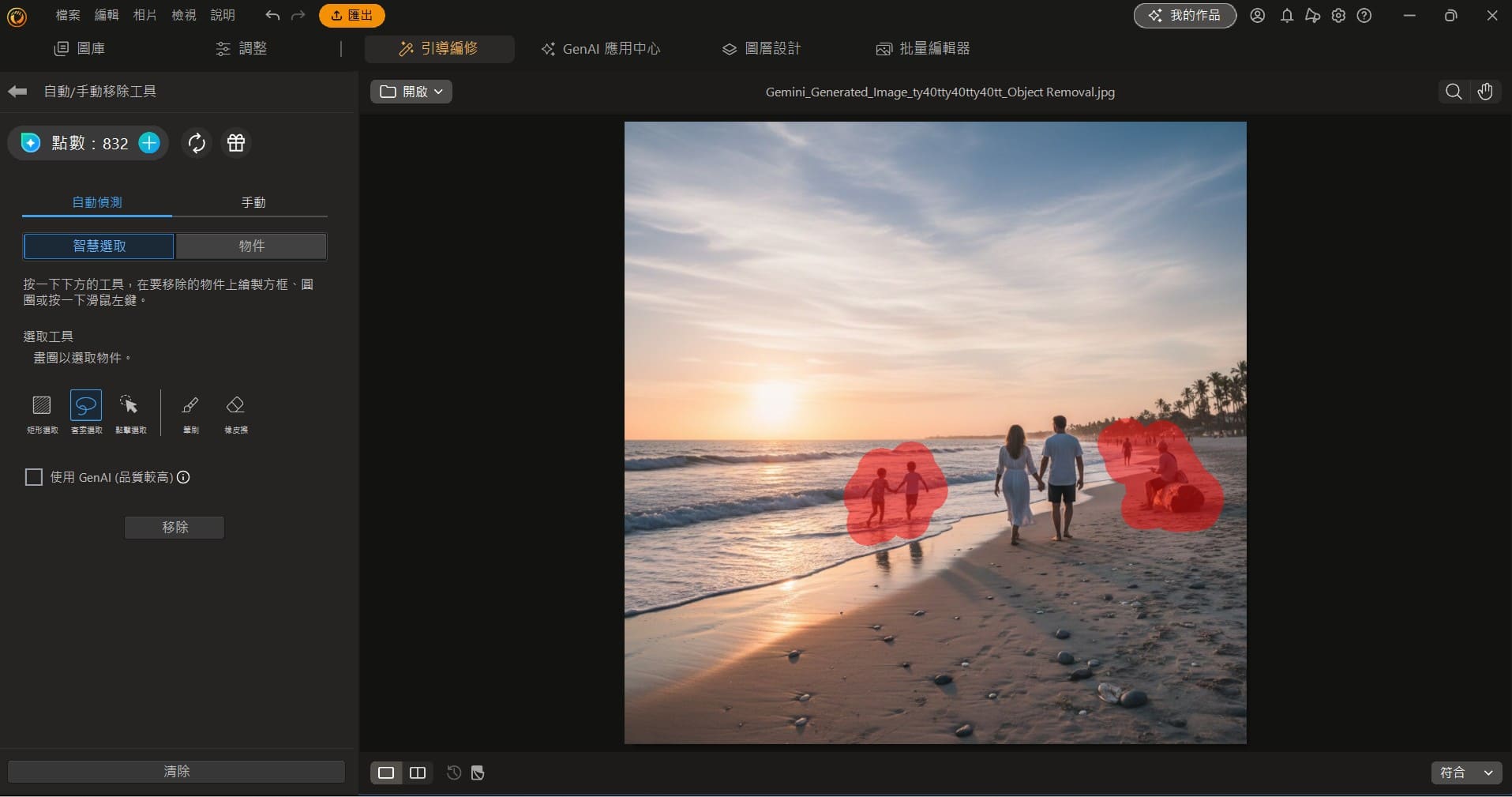Open the history clock icon
Viewport: 1512px width, 797px height.
tap(454, 773)
